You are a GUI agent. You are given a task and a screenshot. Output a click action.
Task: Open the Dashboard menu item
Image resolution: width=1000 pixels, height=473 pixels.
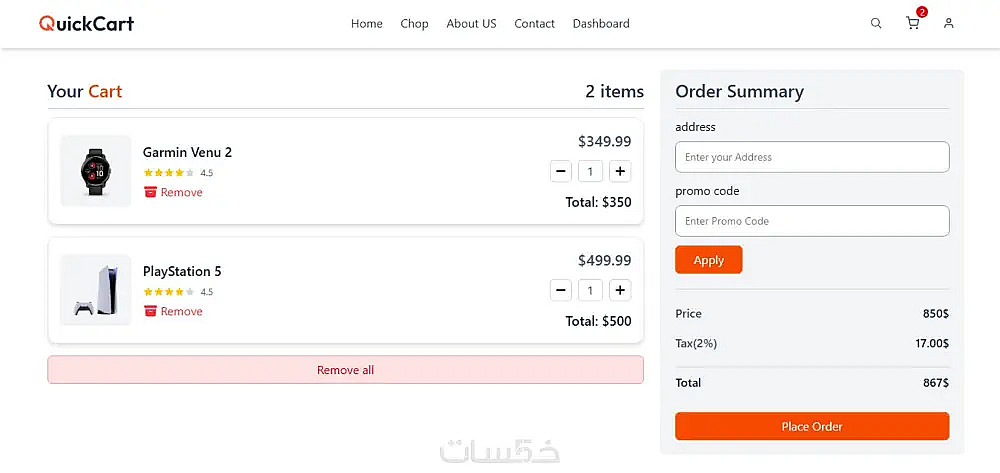coord(601,24)
